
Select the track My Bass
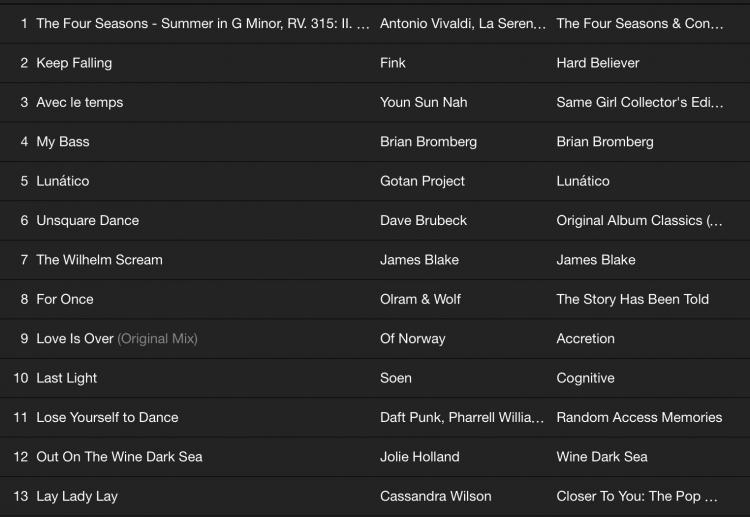pyautogui.click(x=63, y=142)
